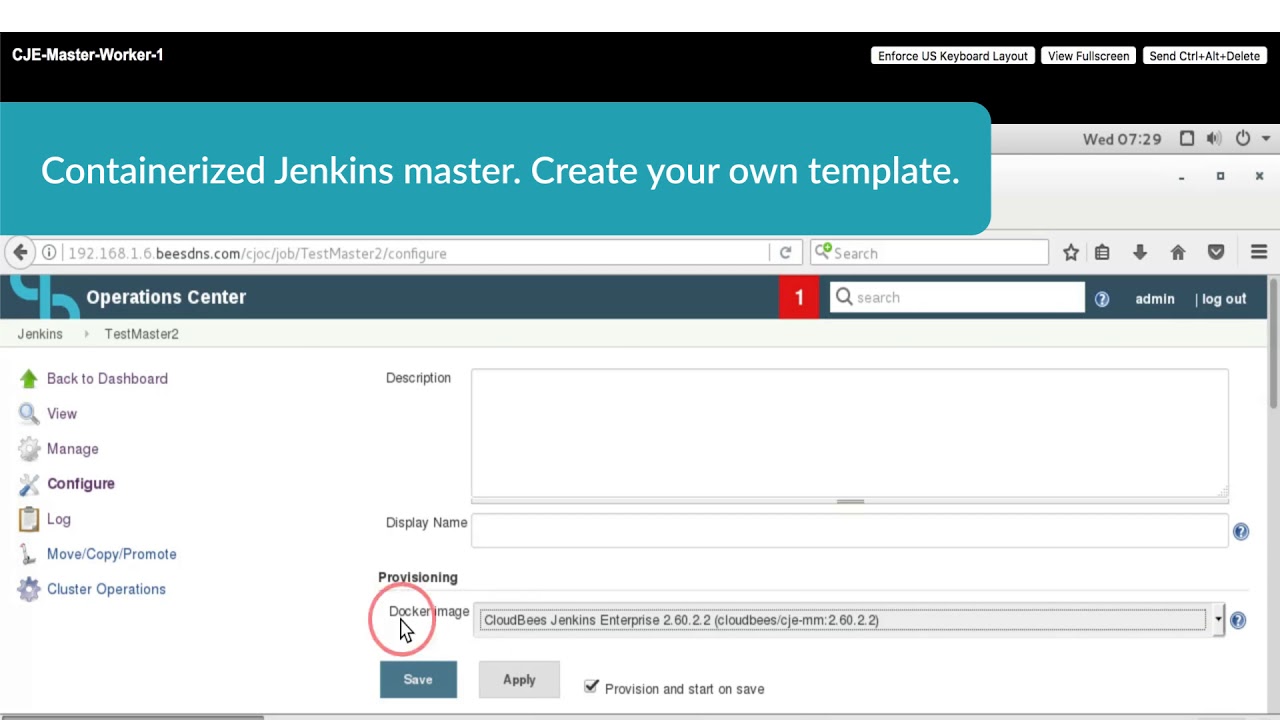Open help for Display Name field
The width and height of the screenshot is (1280, 720).
pyautogui.click(x=1241, y=532)
